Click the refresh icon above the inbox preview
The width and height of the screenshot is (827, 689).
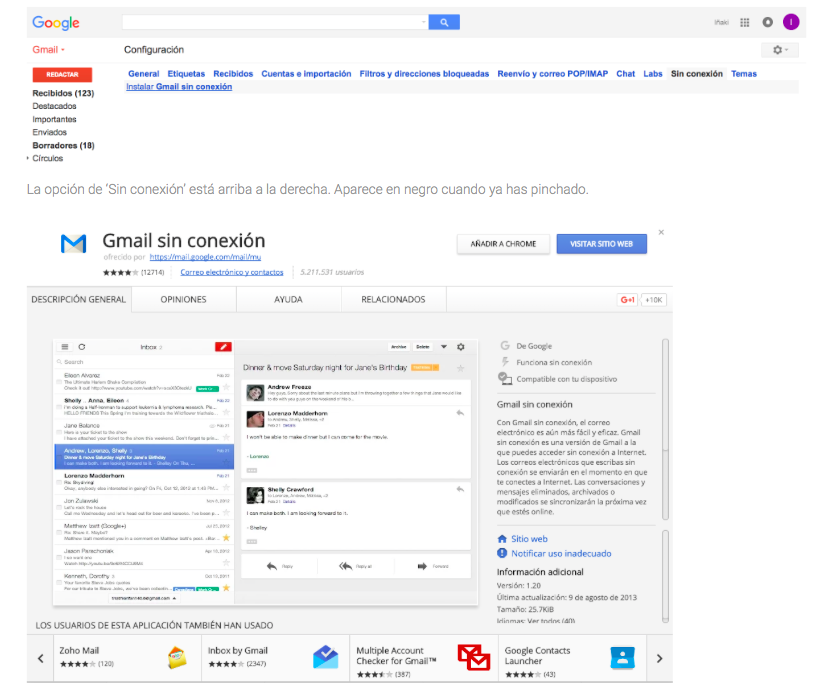pyautogui.click(x=81, y=346)
